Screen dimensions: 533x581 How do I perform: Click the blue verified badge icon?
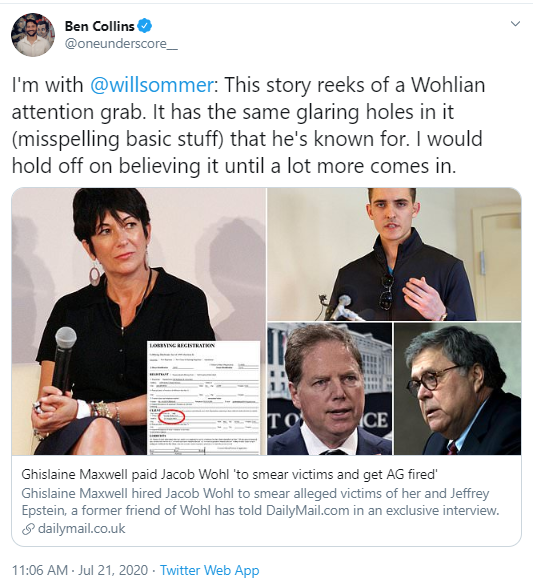coord(145,26)
